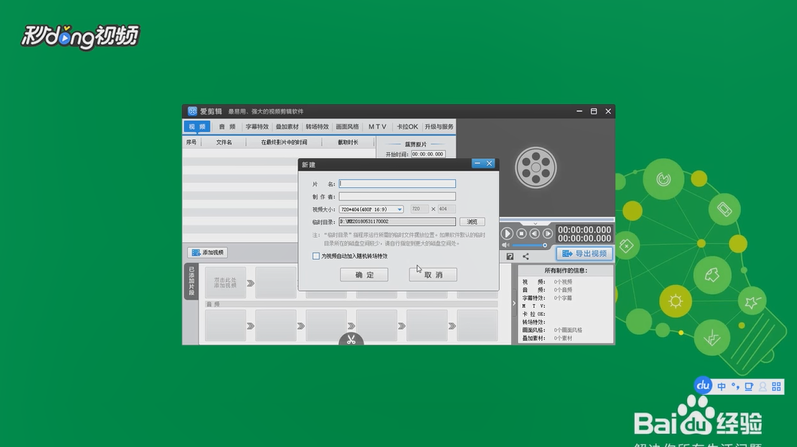This screenshot has height=447, width=797.
Task: Switch to the 升级与服务 tab
Action: (x=439, y=127)
